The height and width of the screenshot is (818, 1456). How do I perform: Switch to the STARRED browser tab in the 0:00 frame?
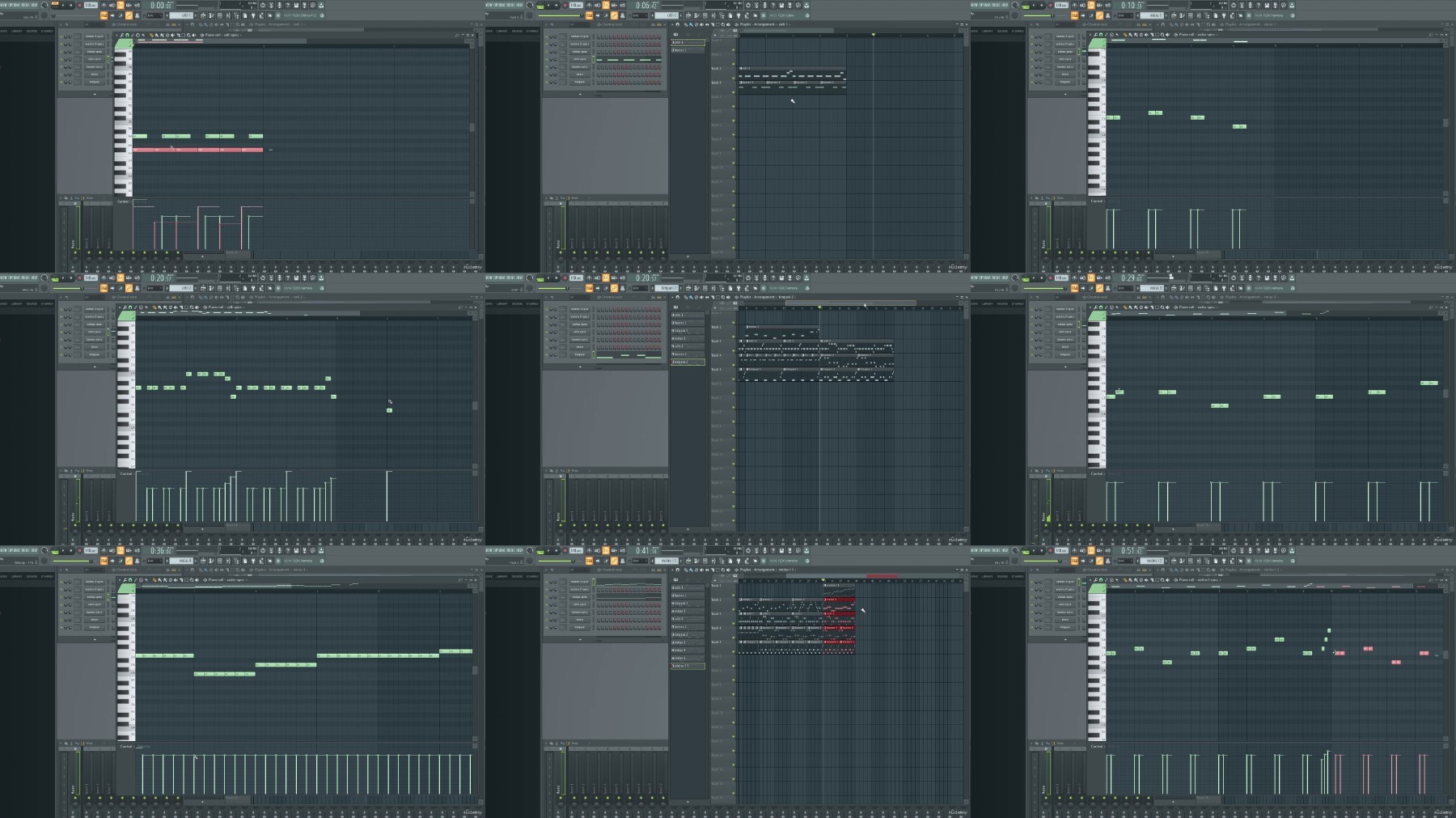click(48, 32)
